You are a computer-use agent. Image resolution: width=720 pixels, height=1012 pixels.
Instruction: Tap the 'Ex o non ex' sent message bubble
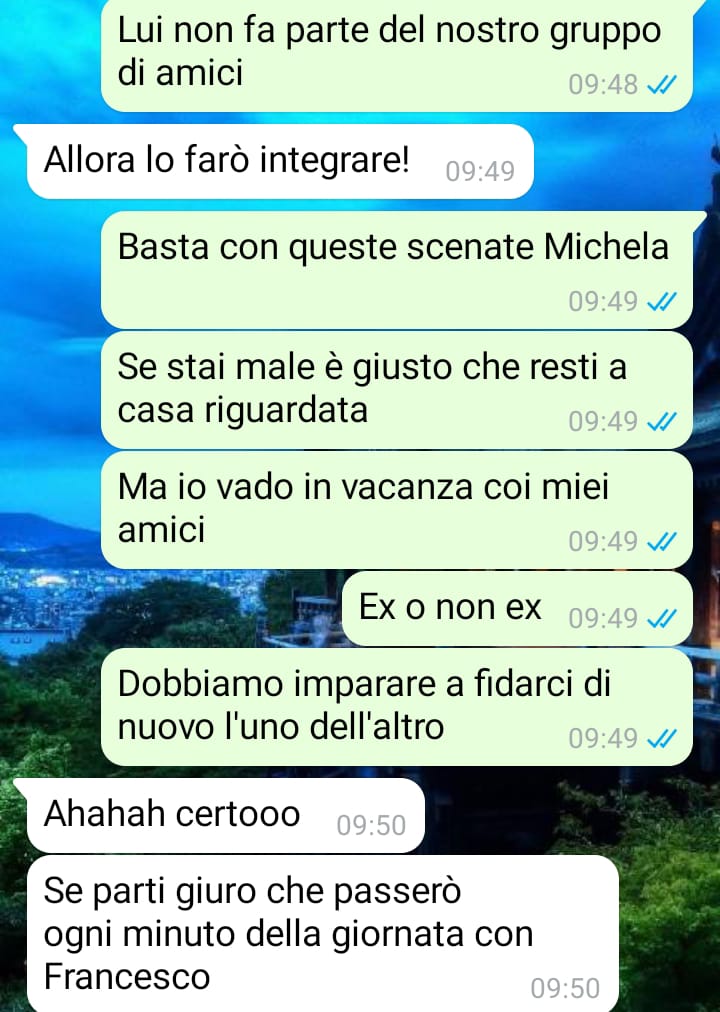tap(517, 609)
